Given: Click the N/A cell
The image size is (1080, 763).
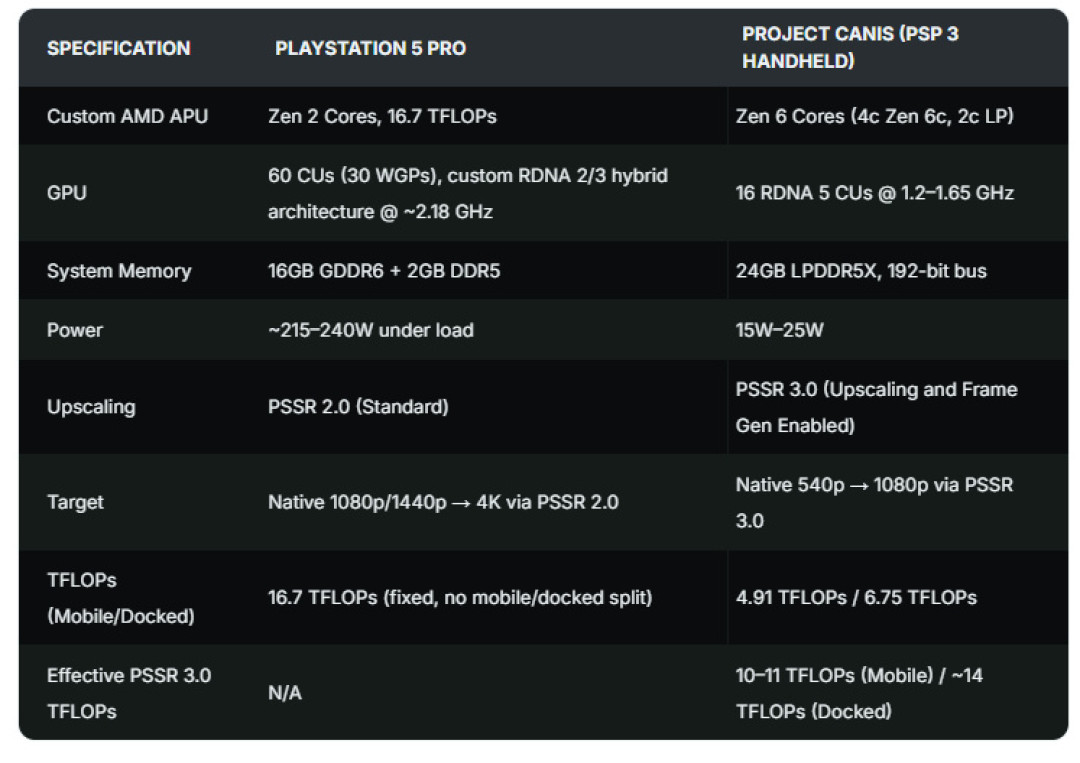Looking at the screenshot, I should point(284,693).
